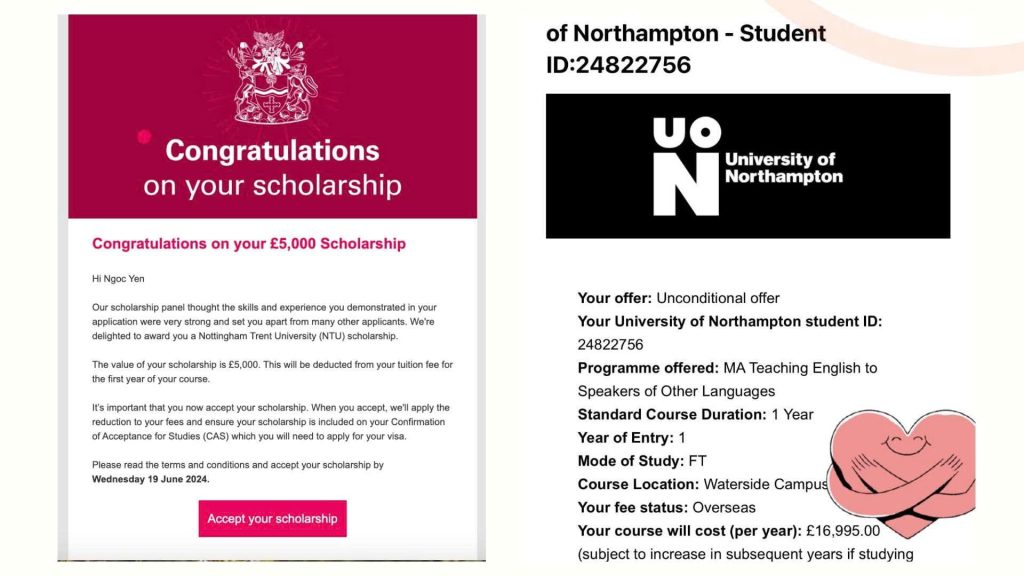1024x576 pixels.
Task: Select the Waterside Campus course location
Action: point(766,484)
